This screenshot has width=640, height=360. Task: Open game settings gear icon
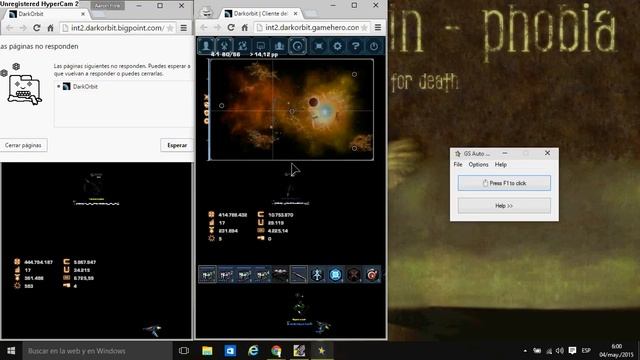click(x=337, y=46)
